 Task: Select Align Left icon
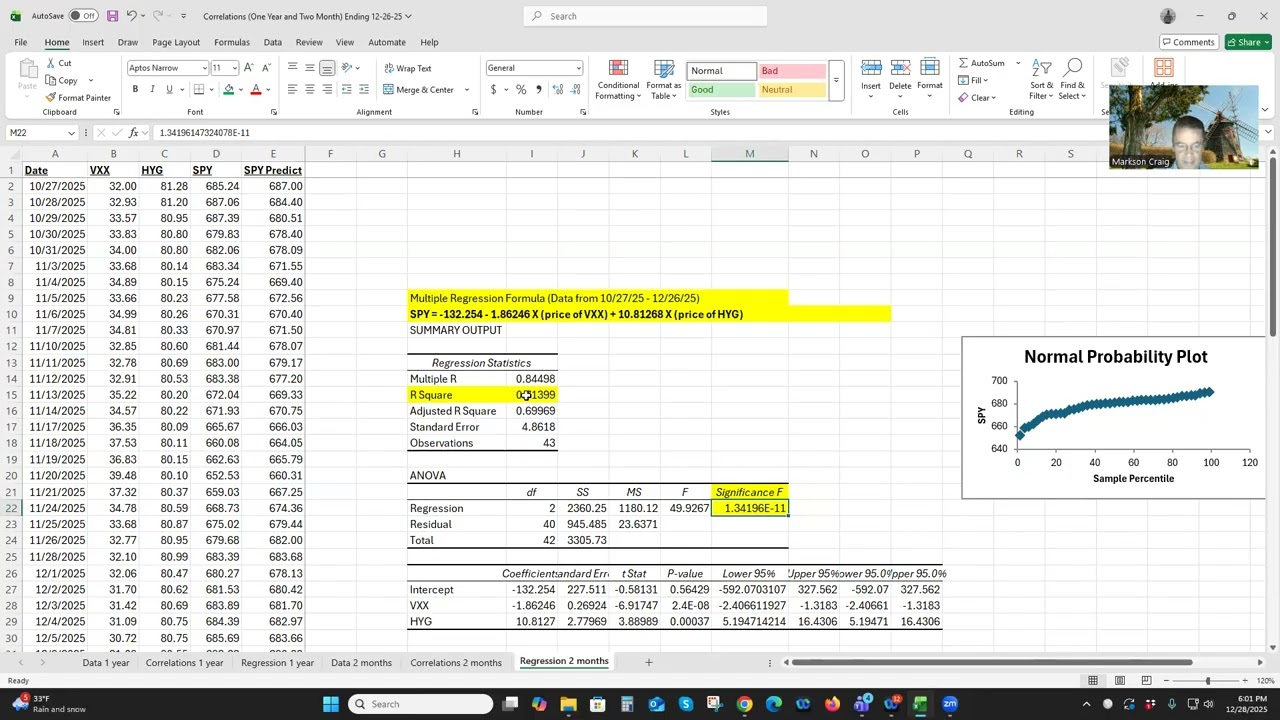pos(292,90)
